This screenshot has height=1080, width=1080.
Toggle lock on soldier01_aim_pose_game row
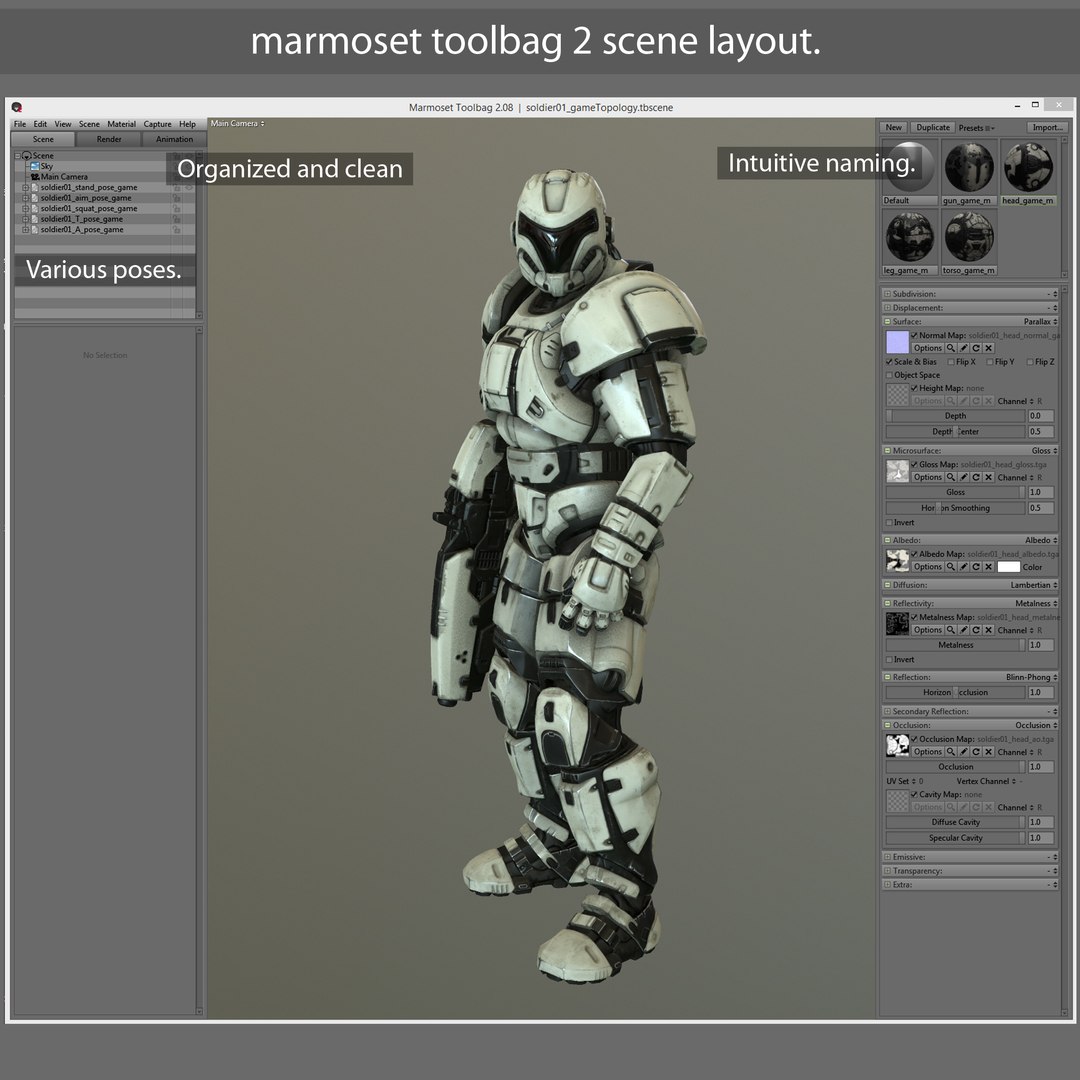click(177, 198)
